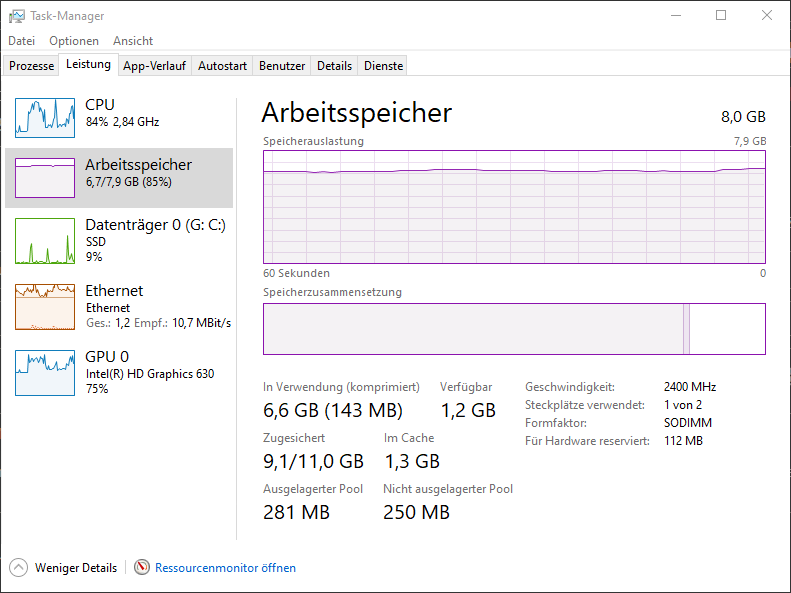Collapse view with Weniger Details arrow
Viewport: 791px width, 593px height.
[x=19, y=568]
